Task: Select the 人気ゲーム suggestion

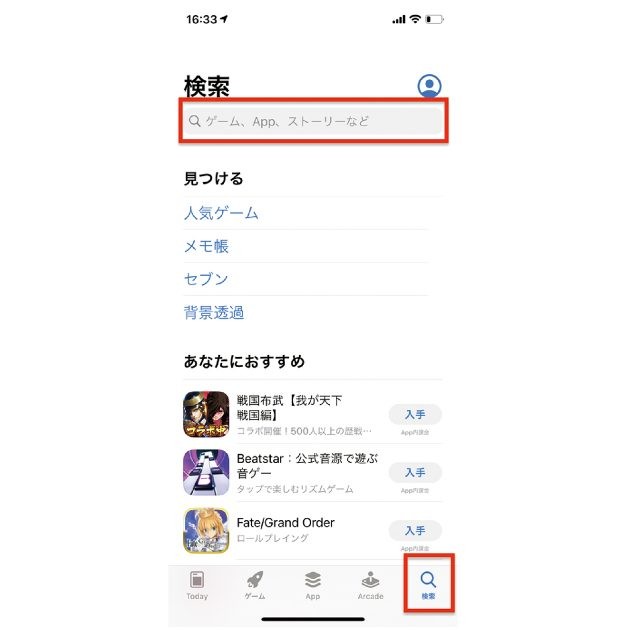Action: 221,213
